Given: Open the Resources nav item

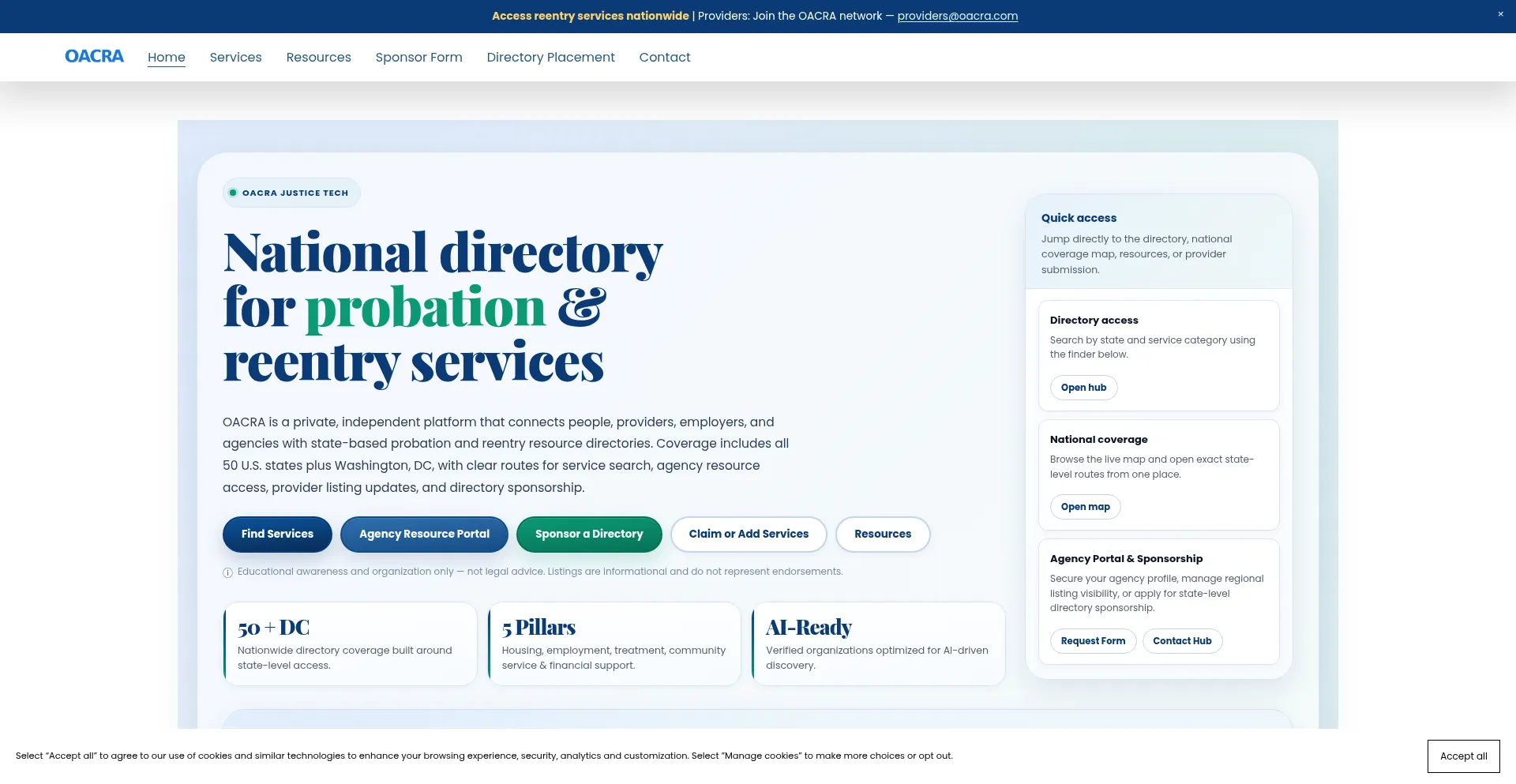Looking at the screenshot, I should click(318, 57).
